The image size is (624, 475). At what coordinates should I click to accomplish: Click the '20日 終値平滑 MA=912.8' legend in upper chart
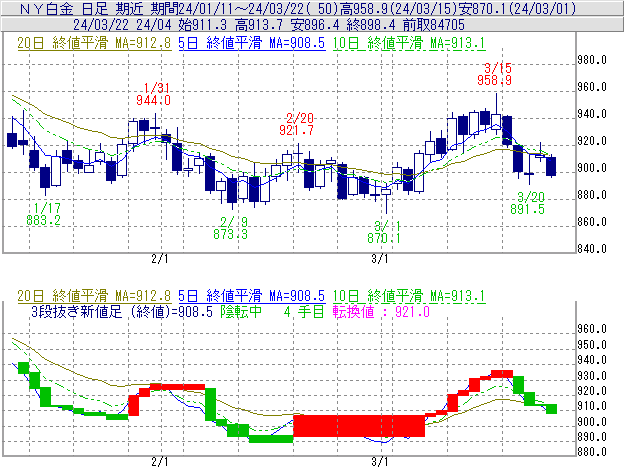(94, 43)
